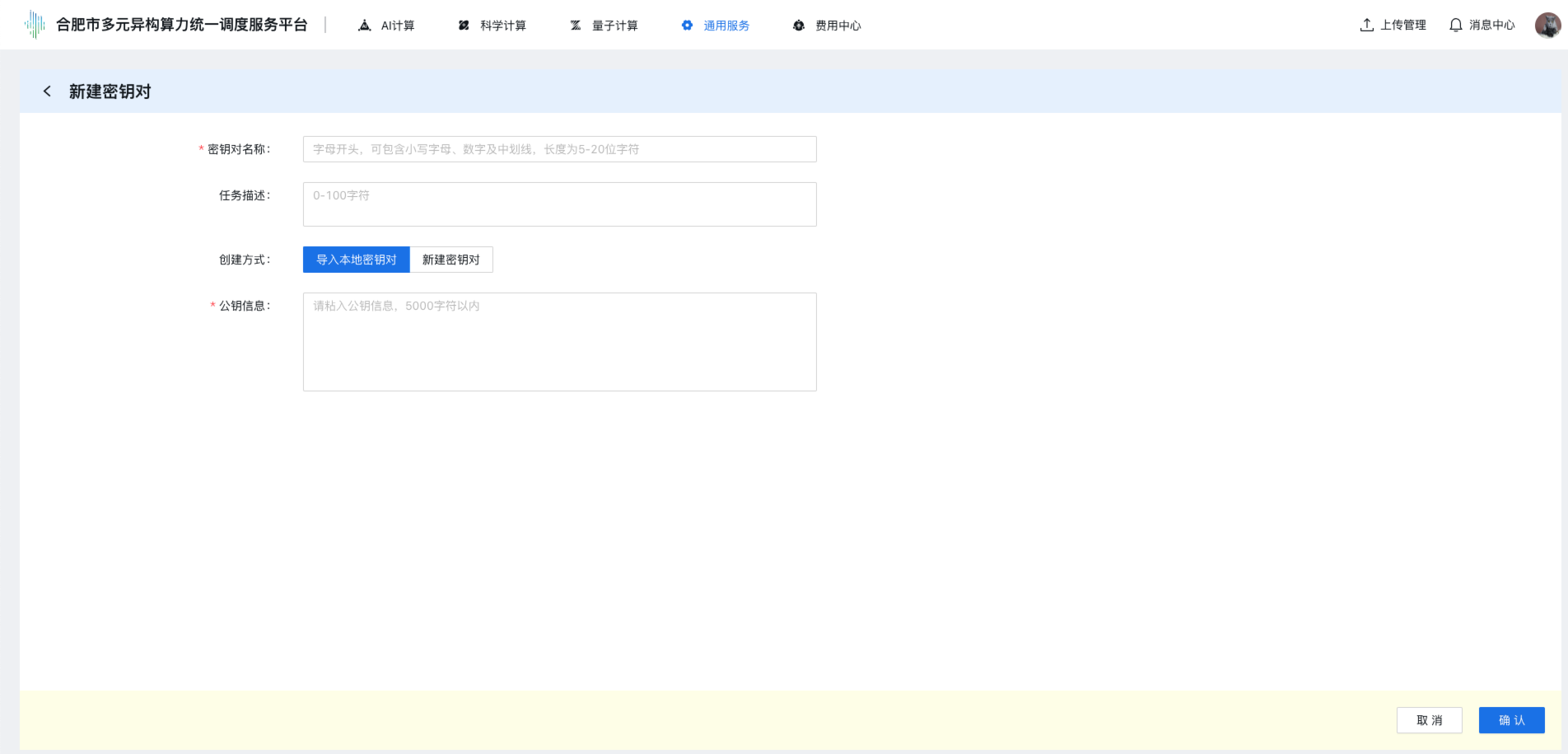Click the AI计算 triangle icon
Viewport: 1568px width, 754px height.
point(365,26)
